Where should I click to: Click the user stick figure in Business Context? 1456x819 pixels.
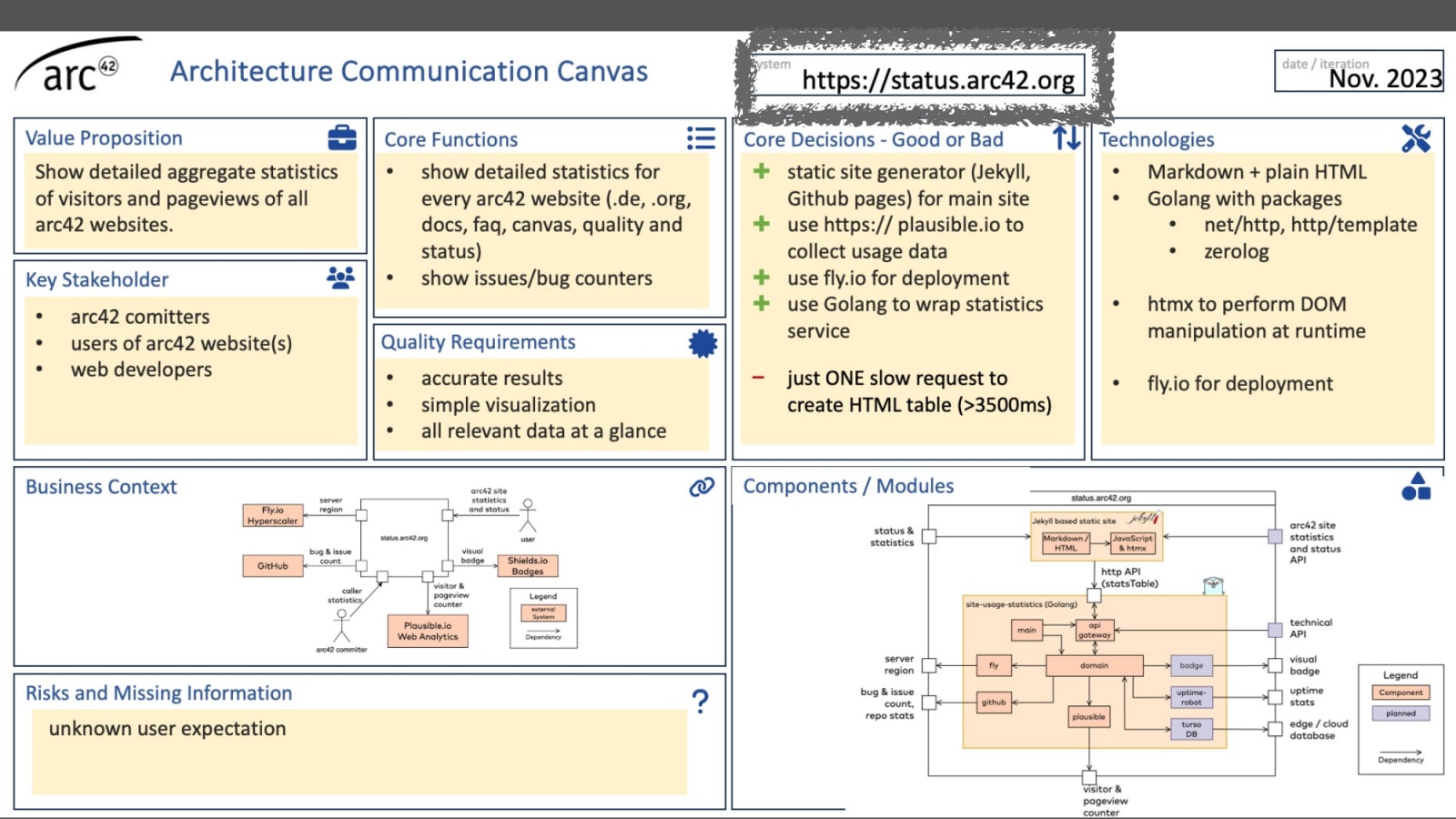pyautogui.click(x=528, y=516)
